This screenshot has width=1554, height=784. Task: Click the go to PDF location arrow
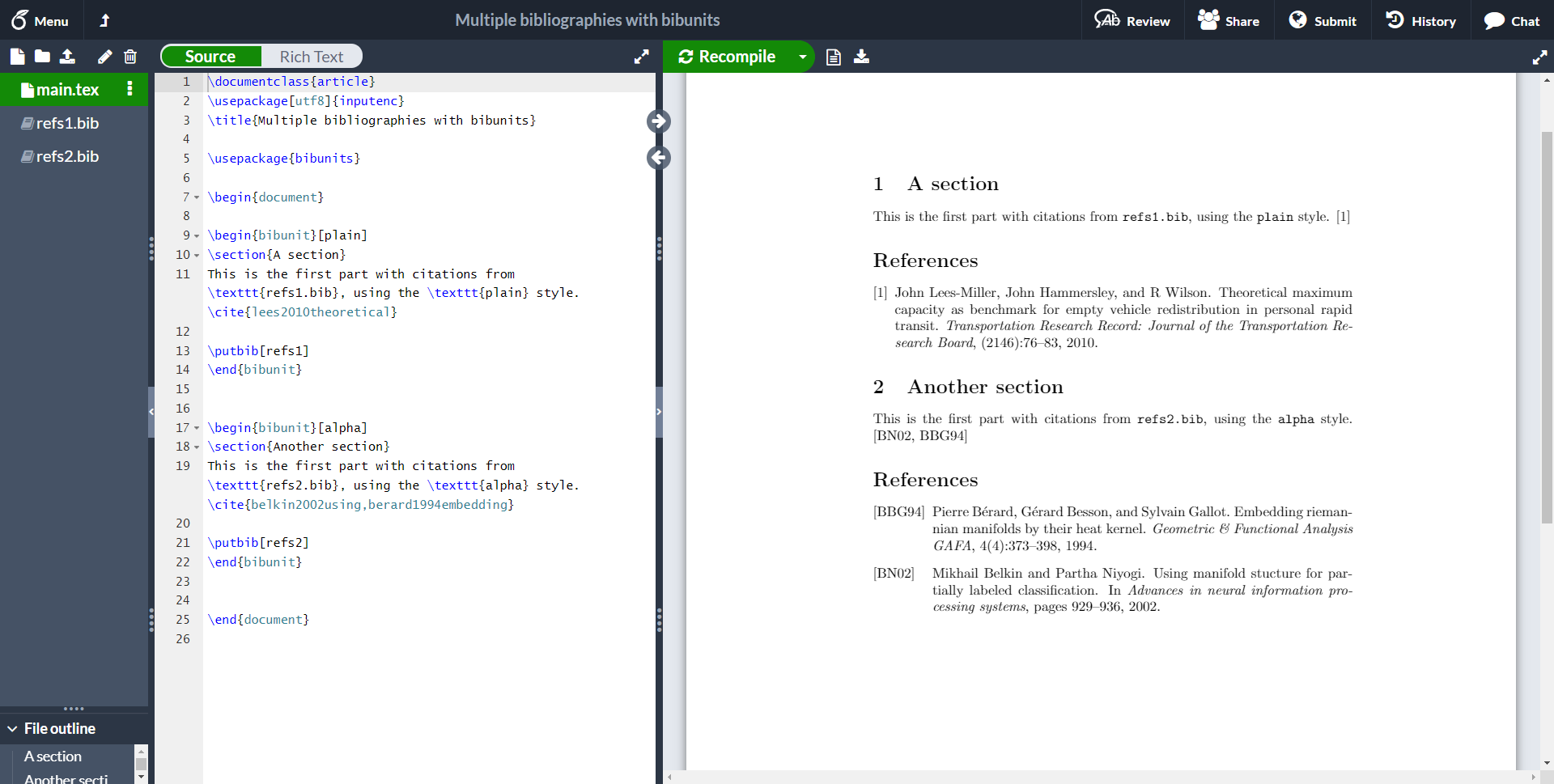coord(658,121)
